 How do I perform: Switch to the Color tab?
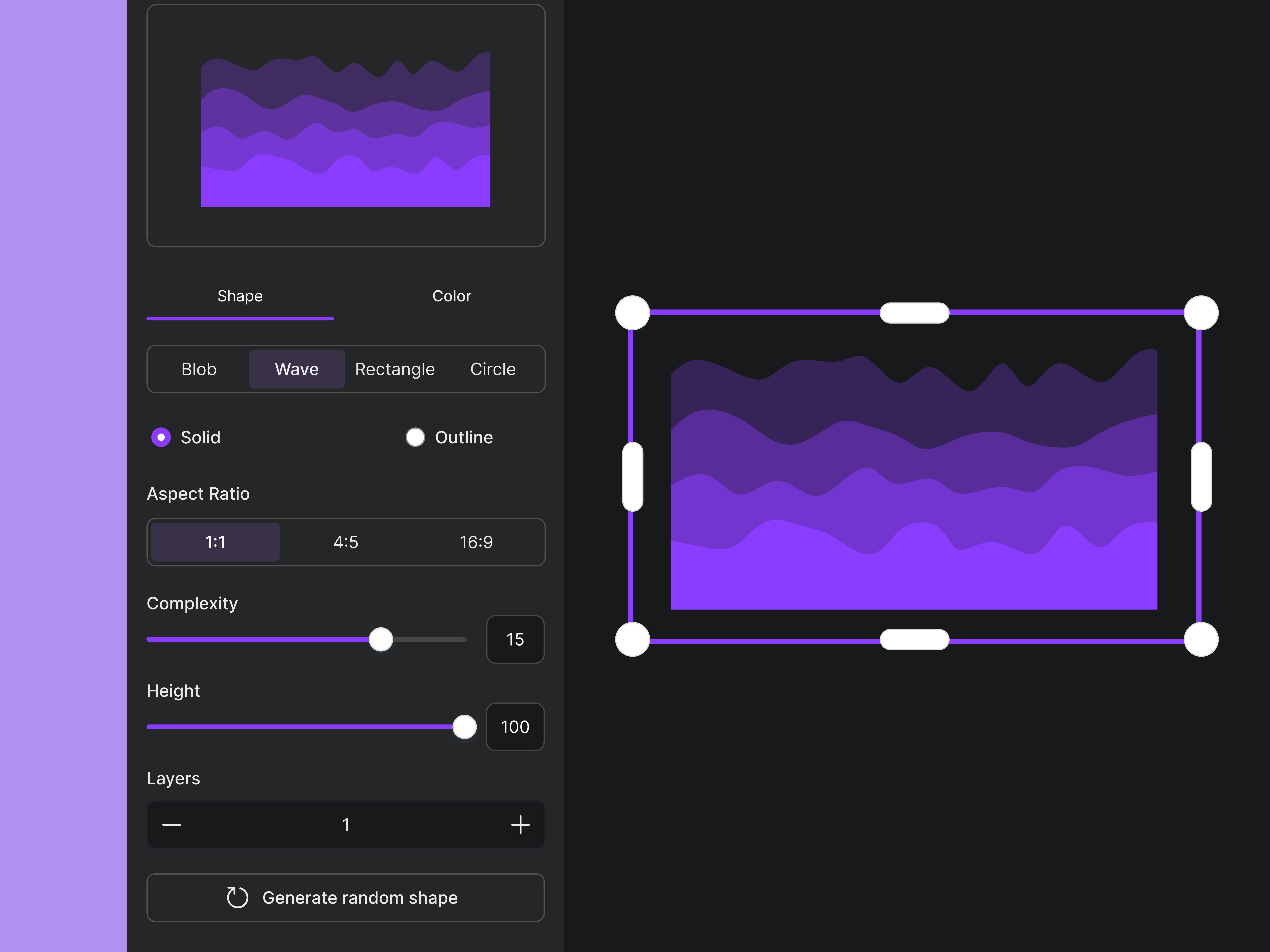pos(451,296)
